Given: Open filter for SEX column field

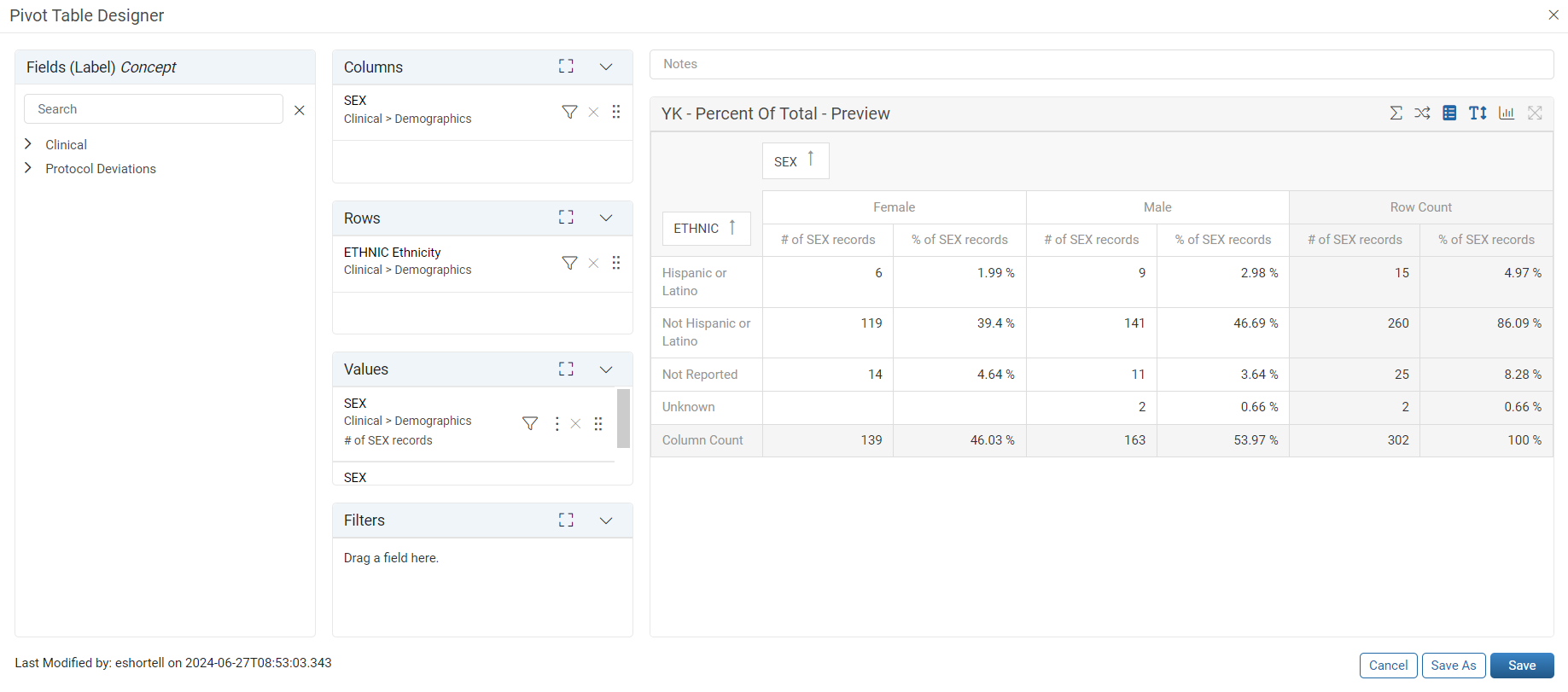Looking at the screenshot, I should click(x=569, y=112).
